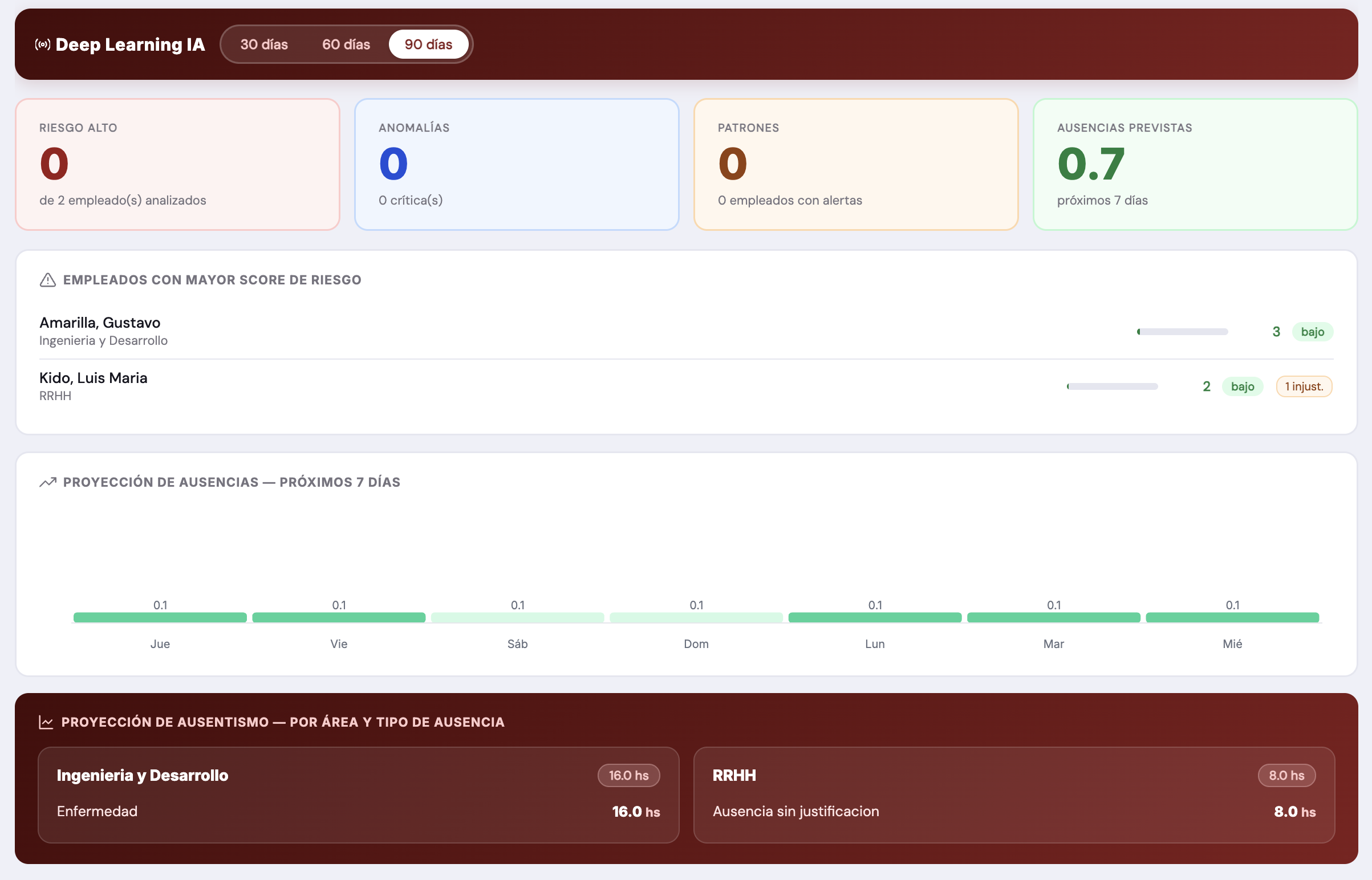1372x880 pixels.
Task: Click the Mié day label
Action: tap(1232, 644)
